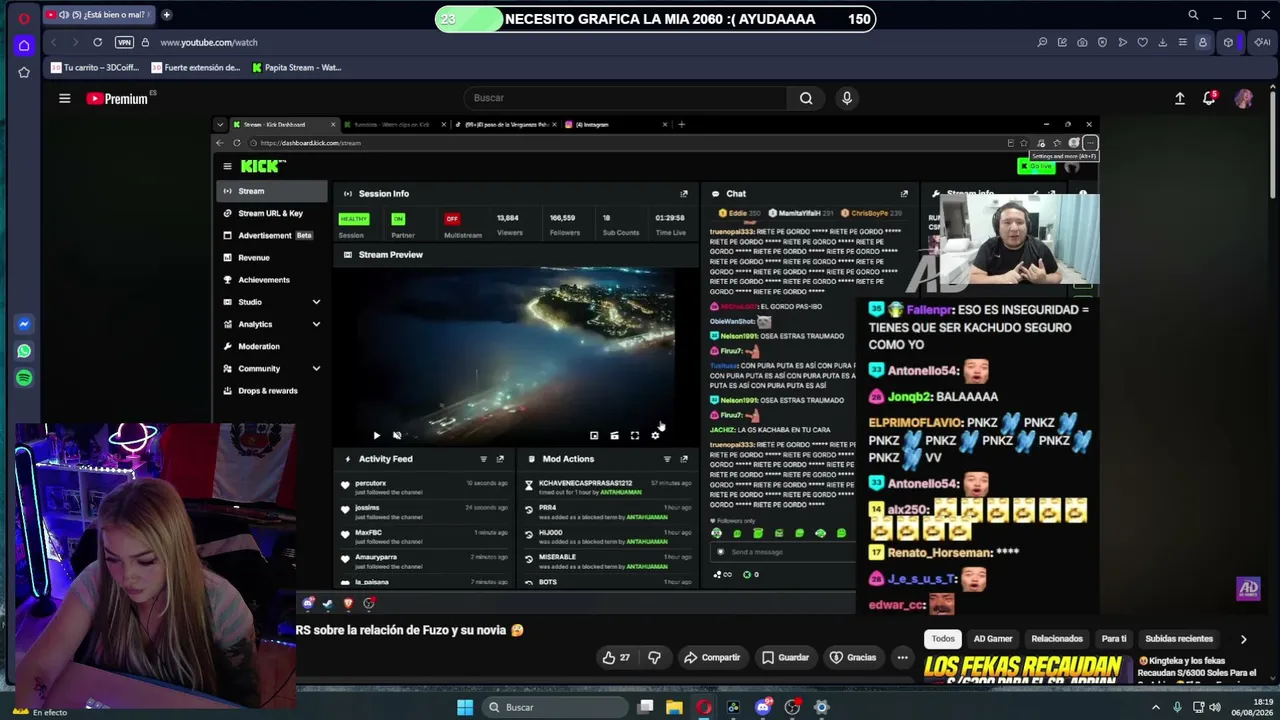Open 'Papita Stream - Wat...' bookmark
Image resolution: width=1280 pixels, height=720 pixels.
point(296,68)
